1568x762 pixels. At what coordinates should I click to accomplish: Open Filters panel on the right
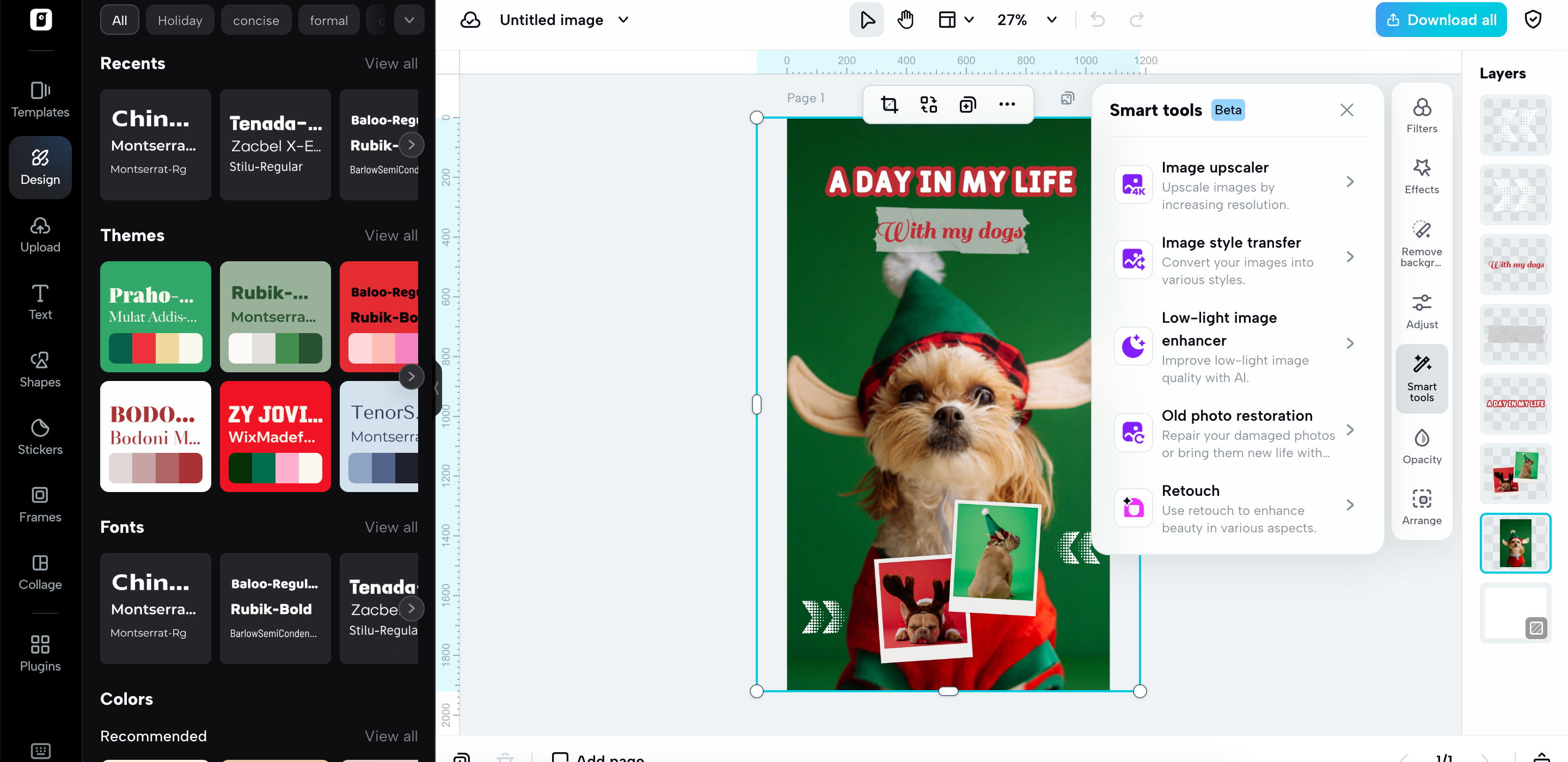(1422, 115)
